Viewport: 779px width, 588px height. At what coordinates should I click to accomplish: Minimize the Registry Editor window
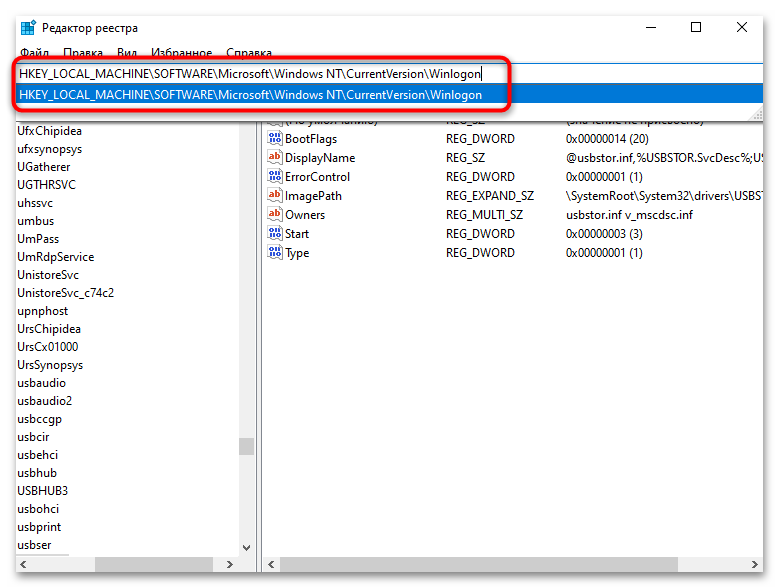coord(651,27)
